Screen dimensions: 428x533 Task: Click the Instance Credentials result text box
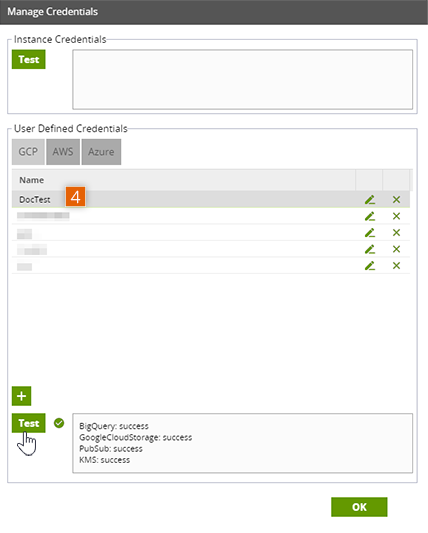coord(243,80)
